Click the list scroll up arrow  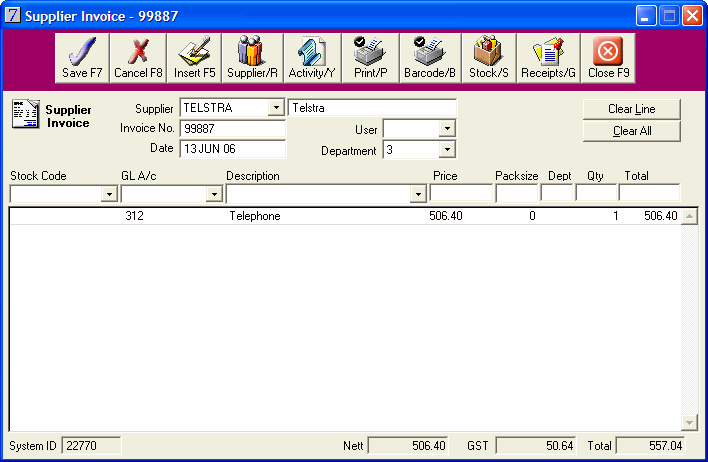[689, 216]
